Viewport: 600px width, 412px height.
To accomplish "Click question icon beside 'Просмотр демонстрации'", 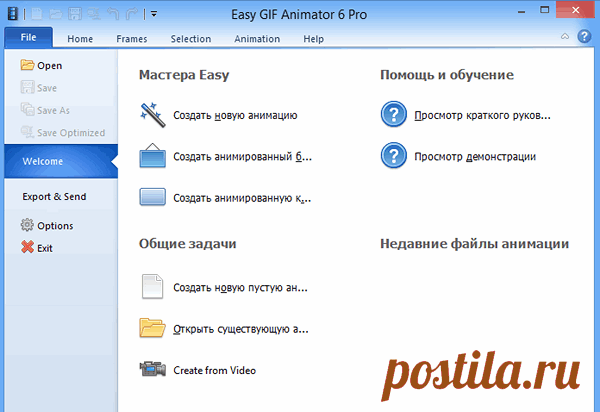I will (x=394, y=155).
